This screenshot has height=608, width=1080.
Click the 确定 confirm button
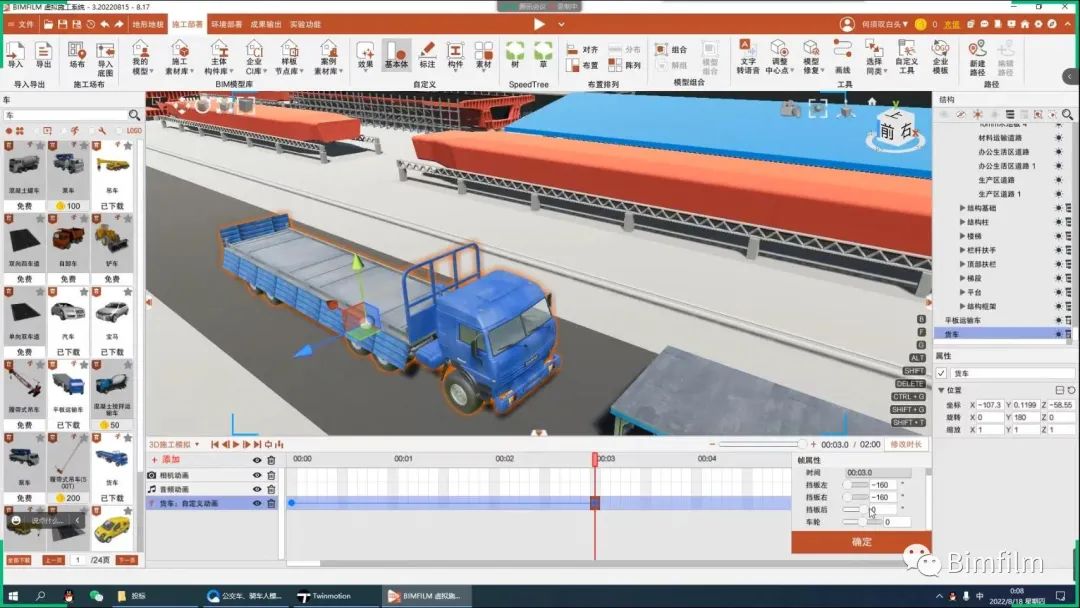tap(861, 542)
